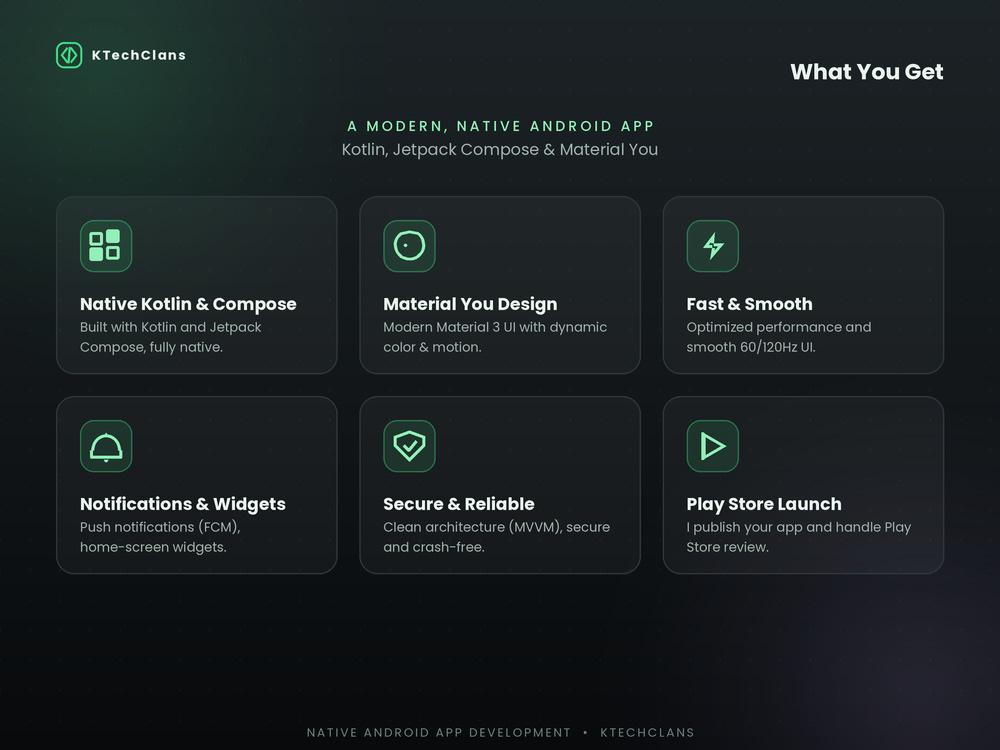Image resolution: width=1000 pixels, height=750 pixels.
Task: Click the play triangle icon on Play Store card
Action: [x=713, y=446]
